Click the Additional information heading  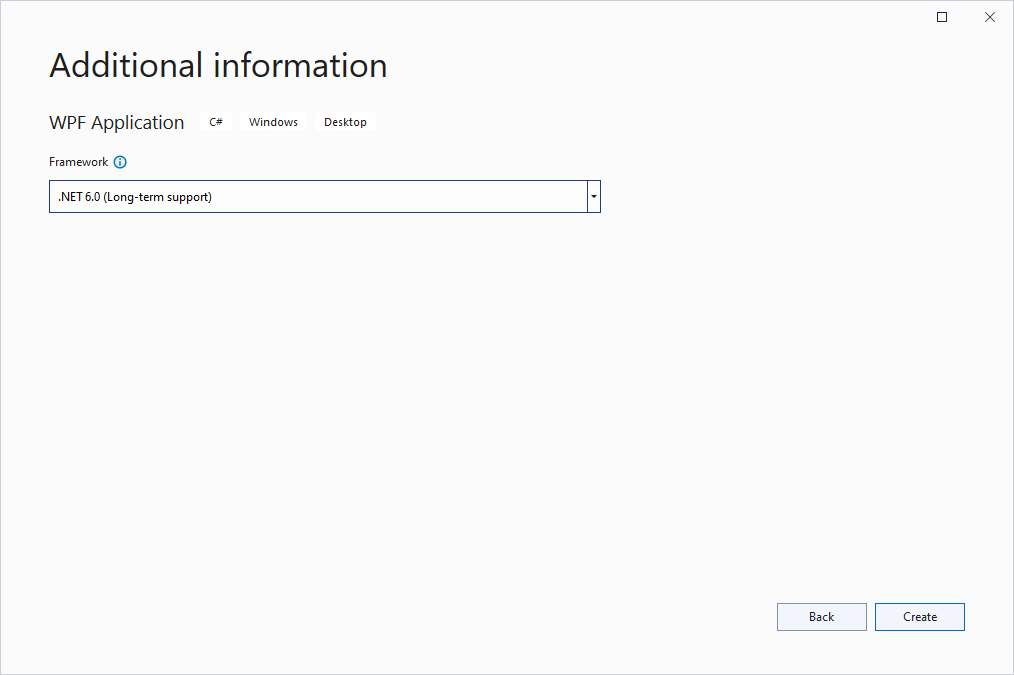pos(218,66)
